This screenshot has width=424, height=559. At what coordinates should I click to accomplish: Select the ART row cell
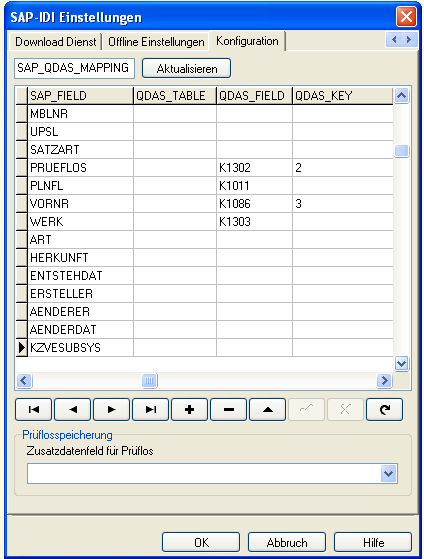click(x=80, y=240)
